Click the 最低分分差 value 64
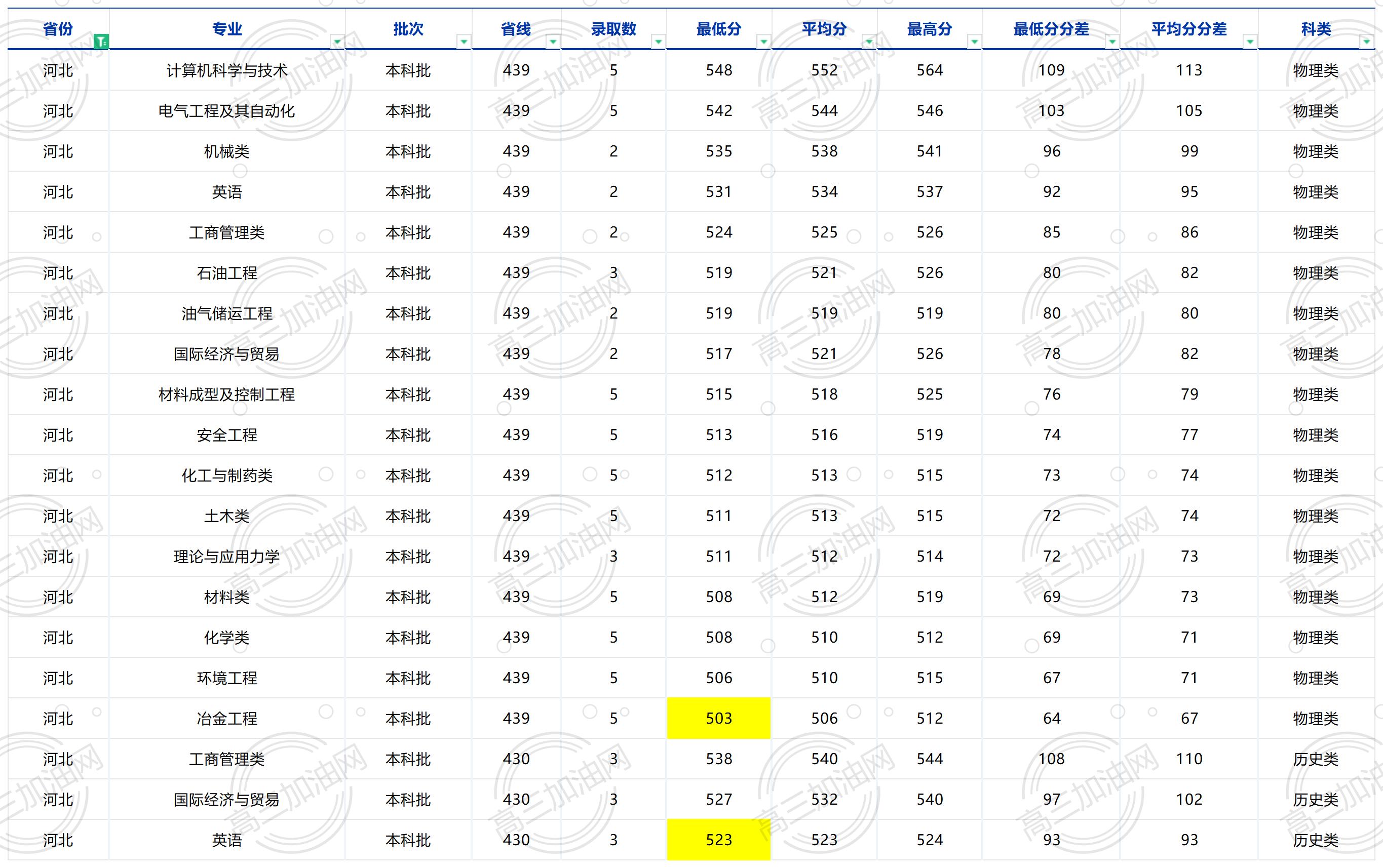This screenshot has height=868, width=1383. click(1051, 718)
